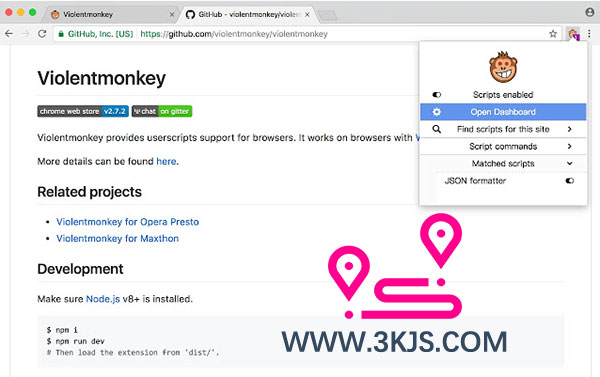Image resolution: width=600 pixels, height=377 pixels.
Task: Collapse Matched scripts chevron
Action: (x=569, y=163)
